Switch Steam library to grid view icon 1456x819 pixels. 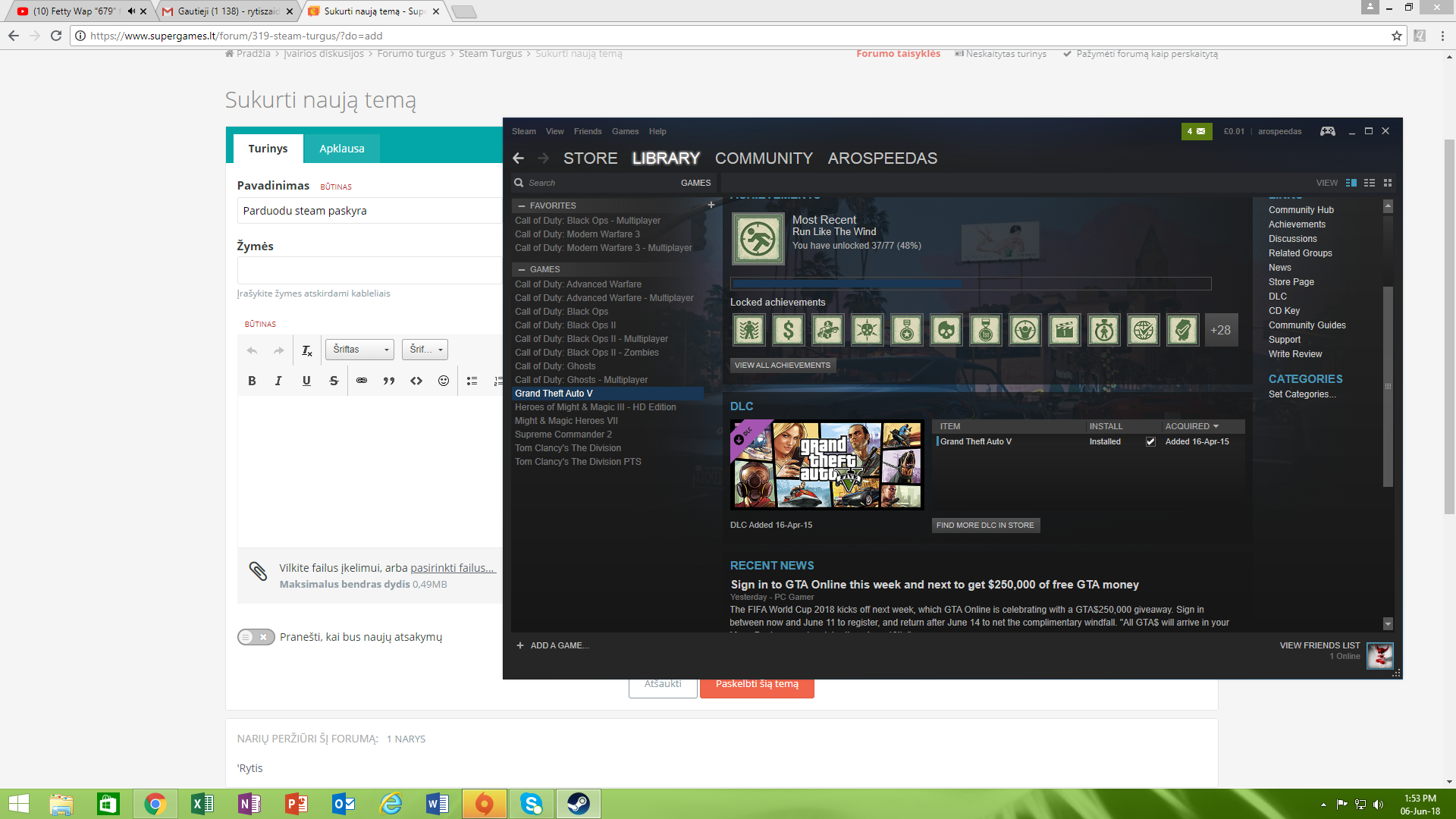click(1388, 183)
